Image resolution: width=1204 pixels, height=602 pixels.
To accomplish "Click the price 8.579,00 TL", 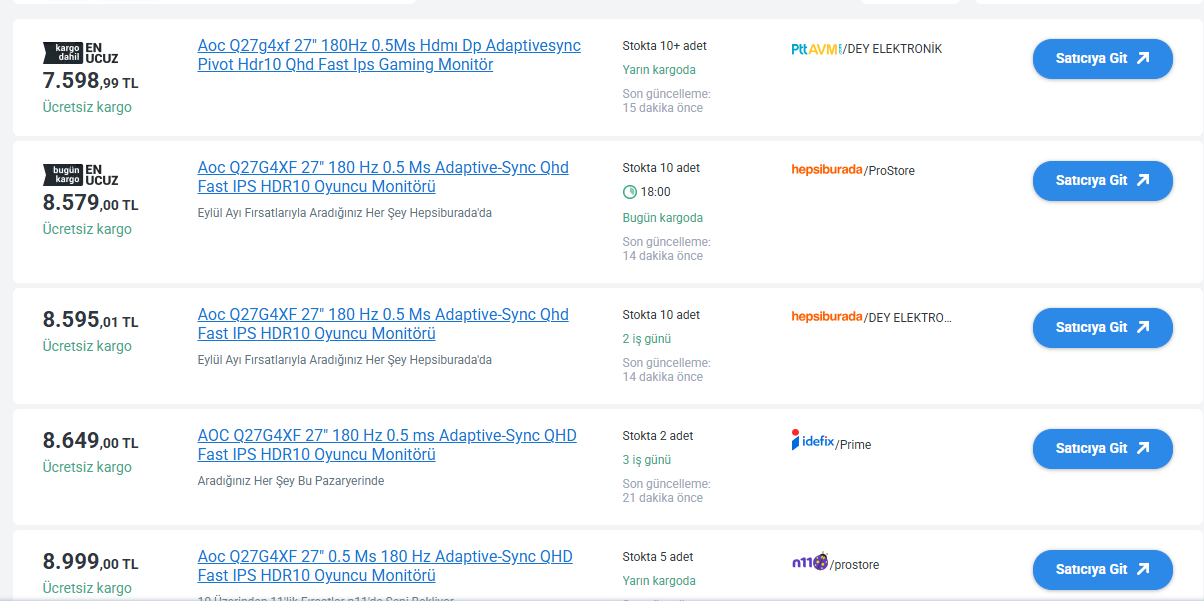I will (90, 203).
